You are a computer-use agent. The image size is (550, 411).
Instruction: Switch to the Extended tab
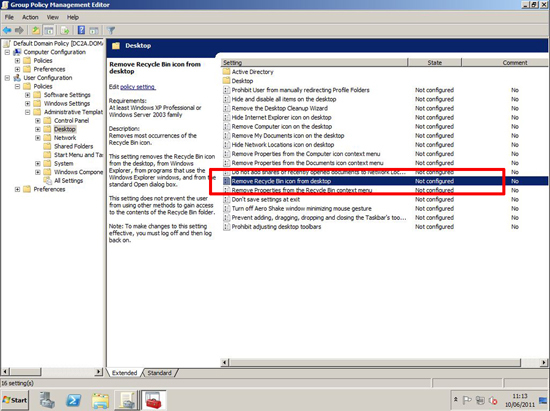124,373
